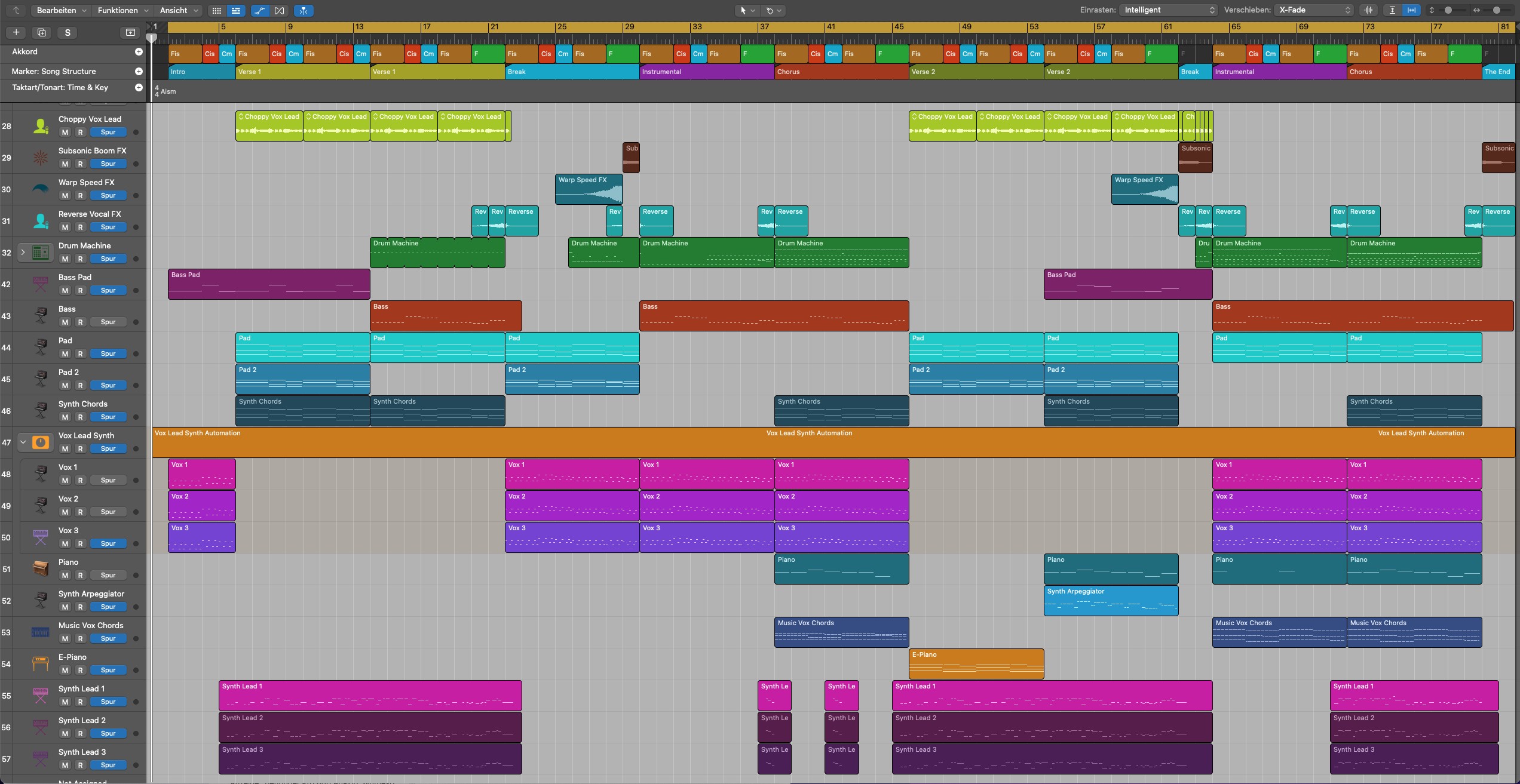
Task: Show the grid view button
Action: (x=217, y=10)
